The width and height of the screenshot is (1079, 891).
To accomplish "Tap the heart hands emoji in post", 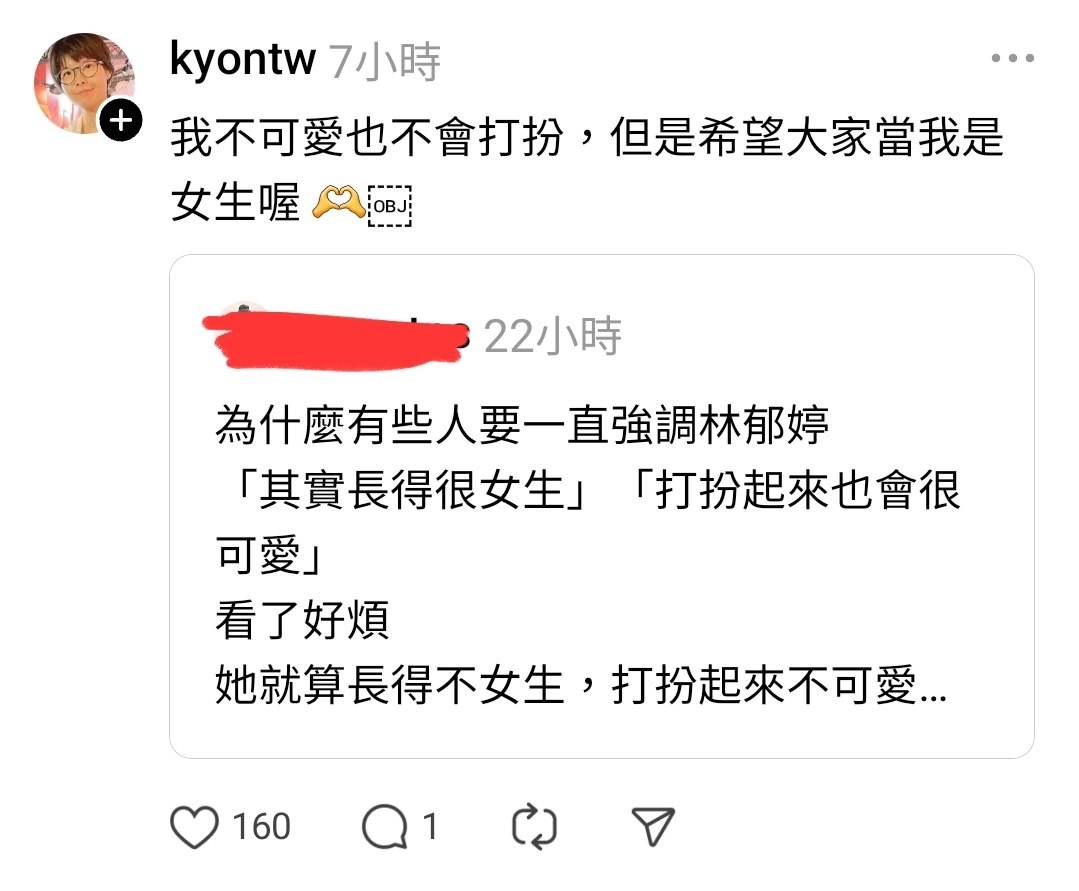I will tap(339, 203).
